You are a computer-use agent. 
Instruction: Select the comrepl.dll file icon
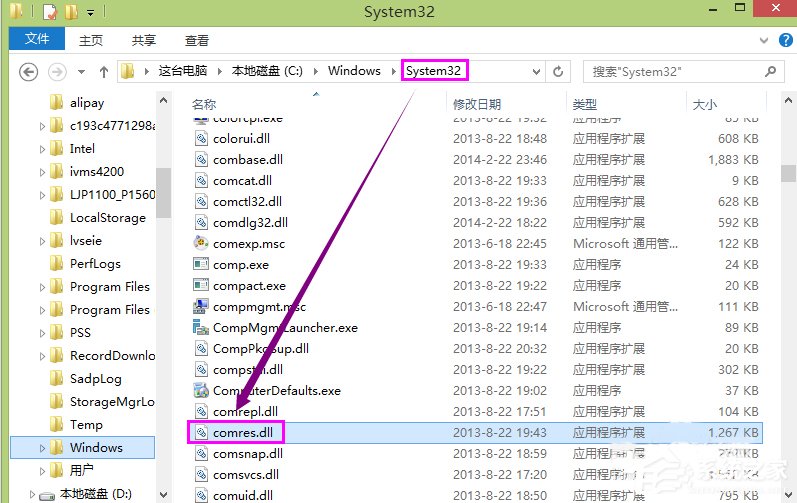pos(201,412)
